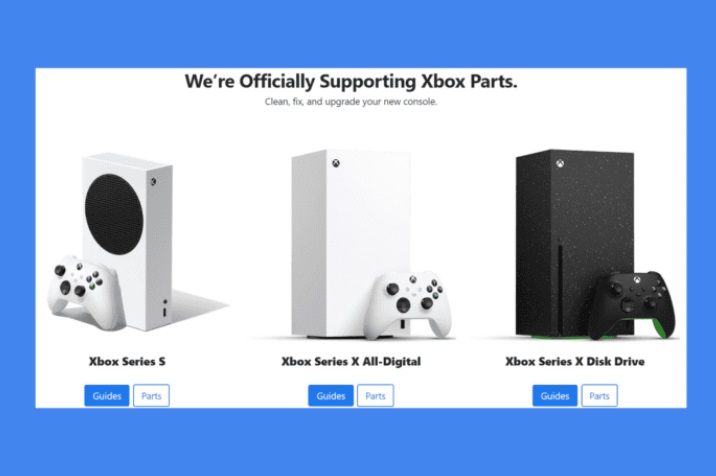The width and height of the screenshot is (716, 476).
Task: Open Guides for Xbox Series S
Action: pos(107,396)
